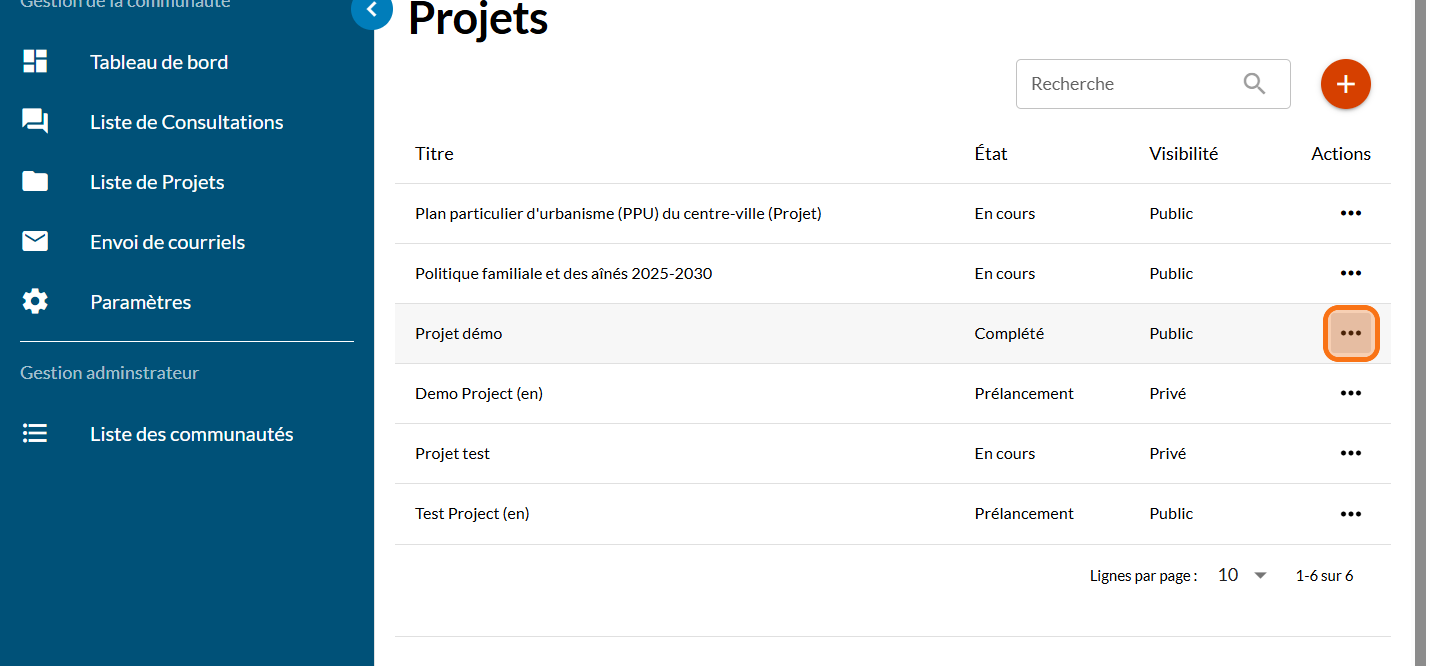Click the Paramètres gear icon
The height and width of the screenshot is (666, 1430).
point(35,301)
